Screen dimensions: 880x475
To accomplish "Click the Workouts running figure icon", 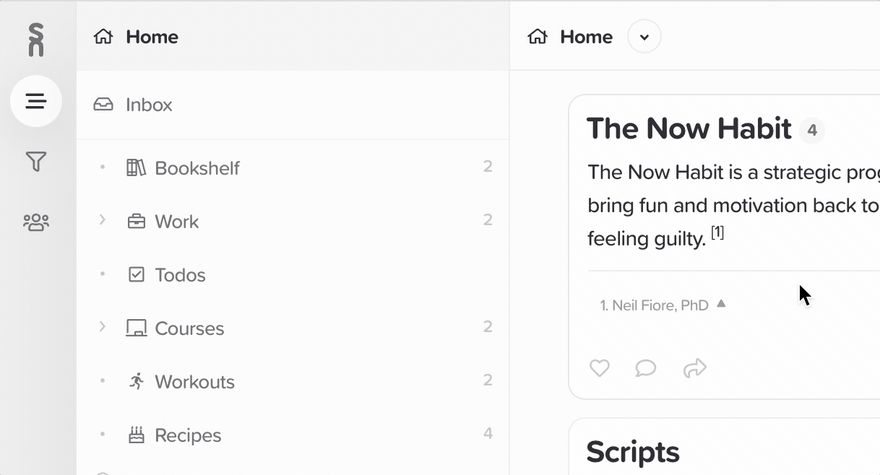I will [136, 381].
